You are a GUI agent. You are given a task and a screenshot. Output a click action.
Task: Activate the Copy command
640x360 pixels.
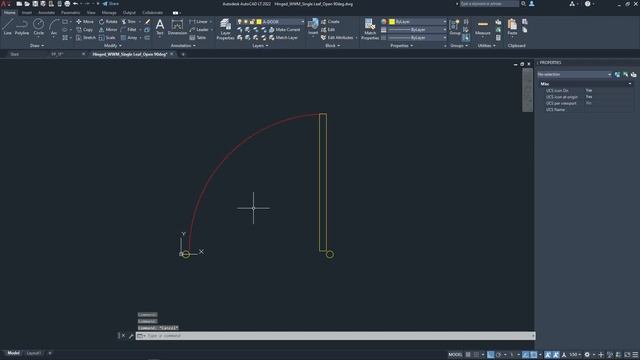click(x=85, y=29)
